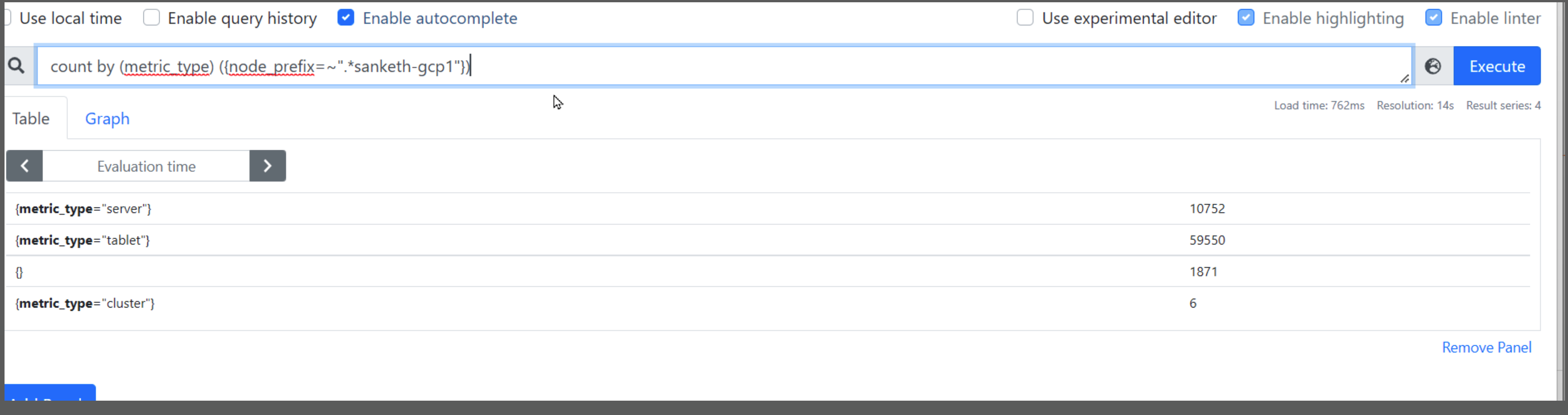Click the Evaluation time input field
This screenshot has height=415, width=1568.
(145, 166)
